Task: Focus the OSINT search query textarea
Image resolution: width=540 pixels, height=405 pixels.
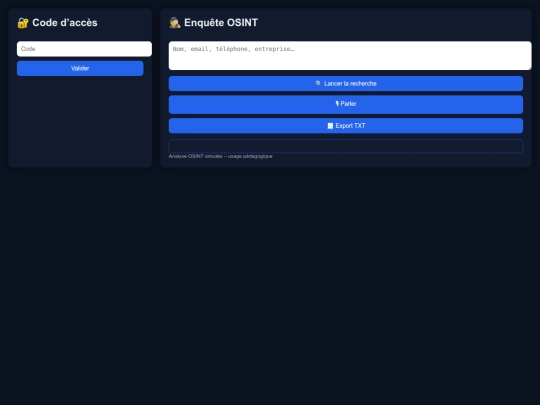Action: tap(350, 55)
